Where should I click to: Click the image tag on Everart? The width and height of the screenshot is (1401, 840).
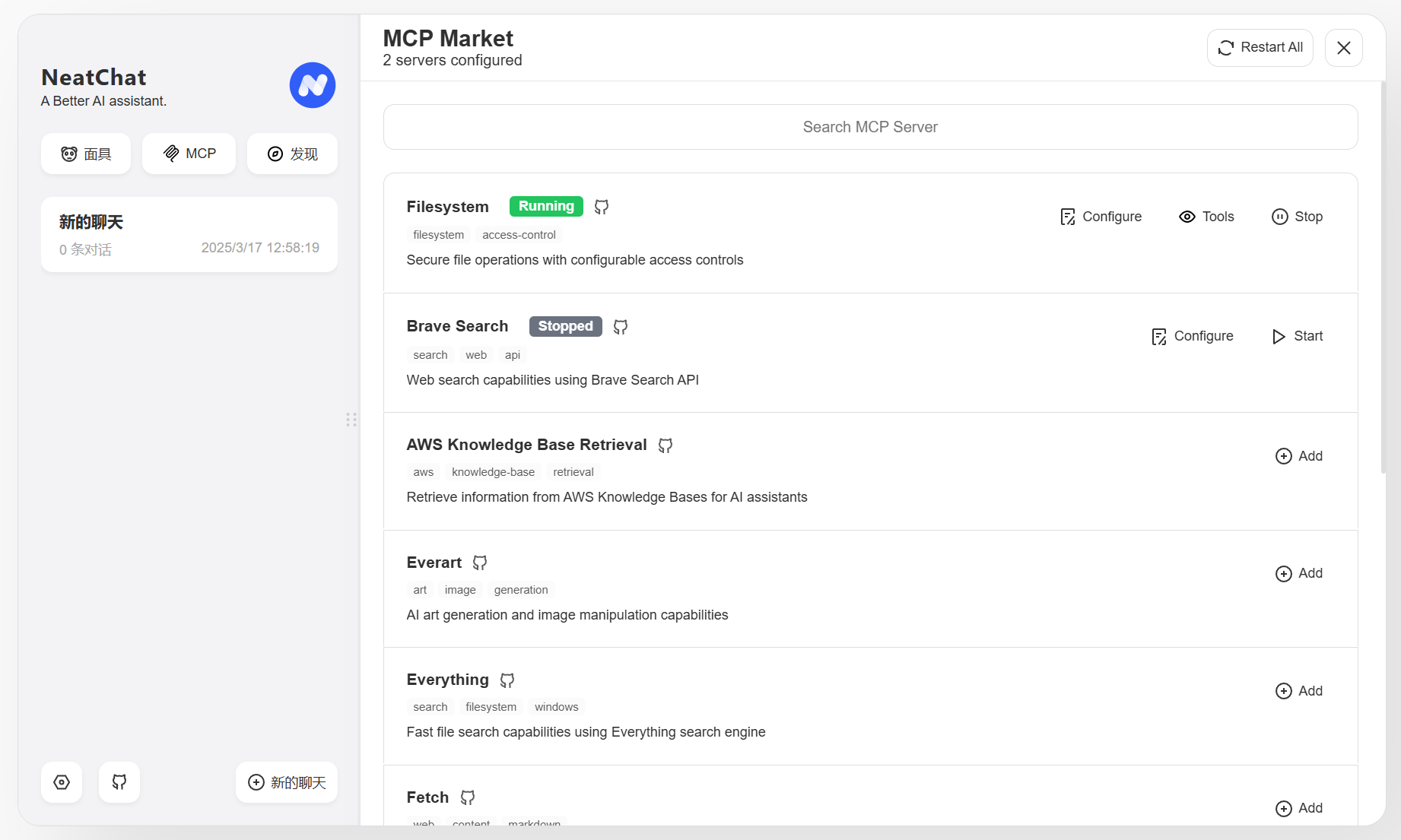pos(460,590)
